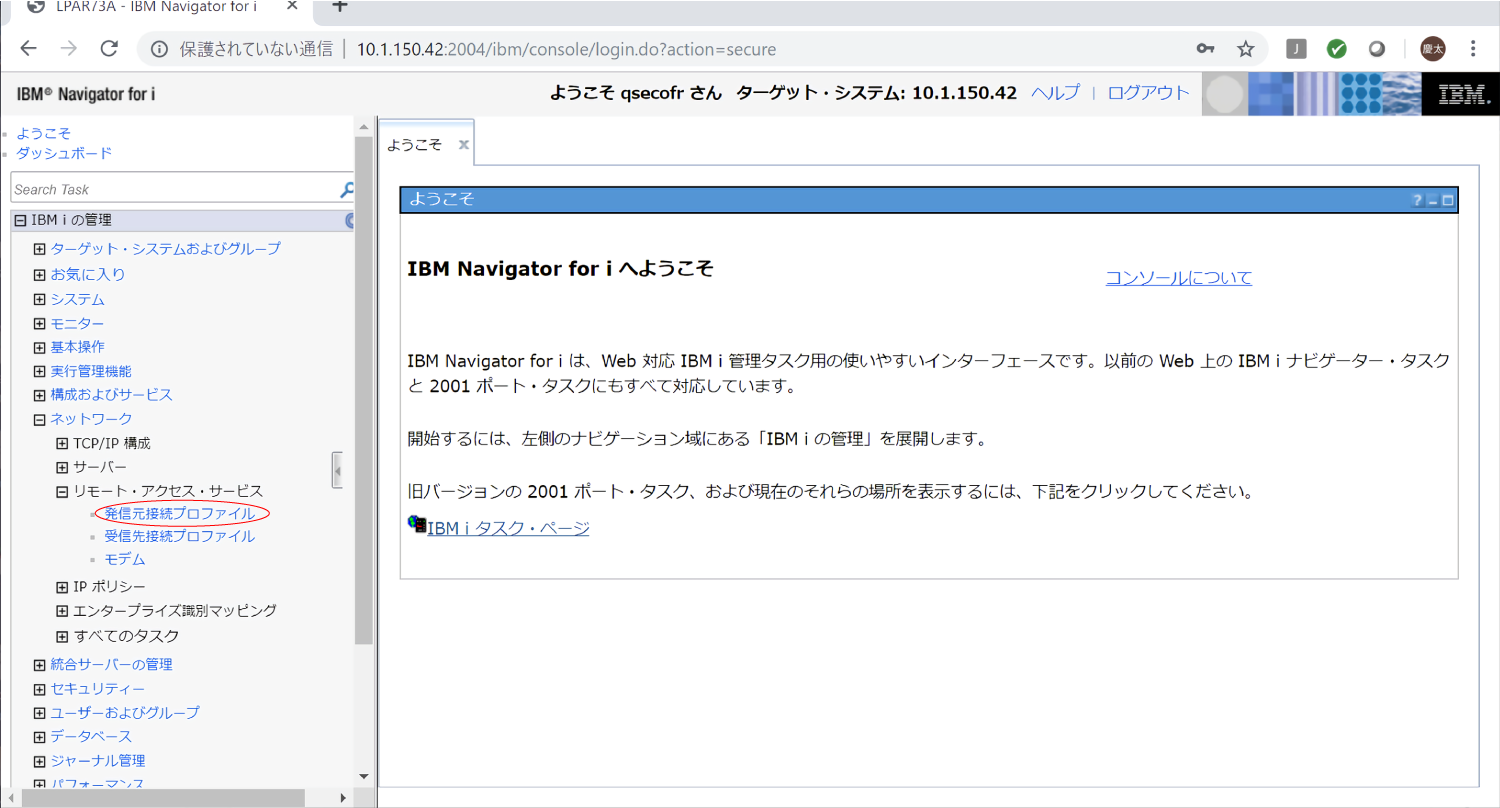The width and height of the screenshot is (1500, 808).
Task: Open 受信先接続プロファイル
Action: [x=179, y=536]
